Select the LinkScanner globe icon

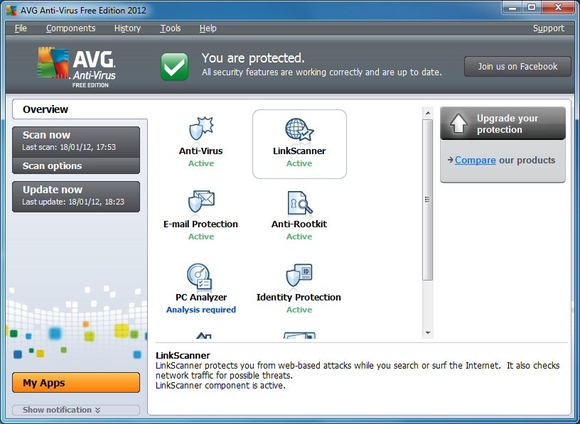299,129
